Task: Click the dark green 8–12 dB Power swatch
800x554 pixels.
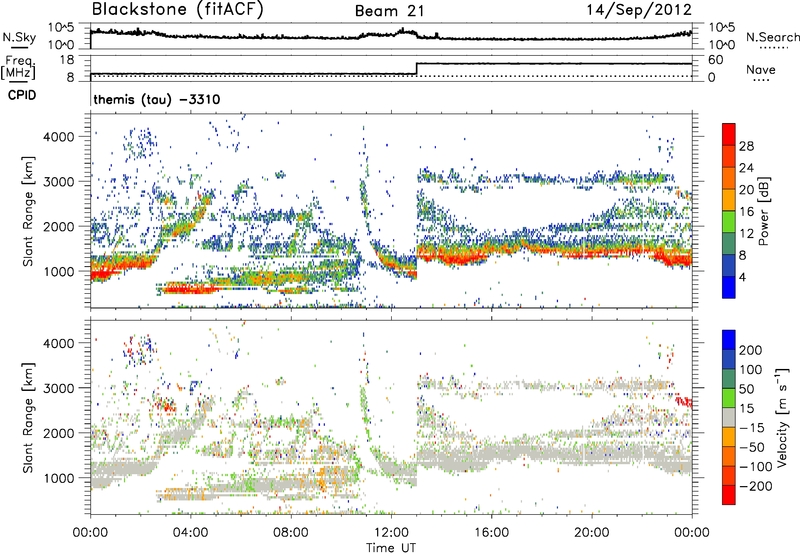Action: pos(729,243)
